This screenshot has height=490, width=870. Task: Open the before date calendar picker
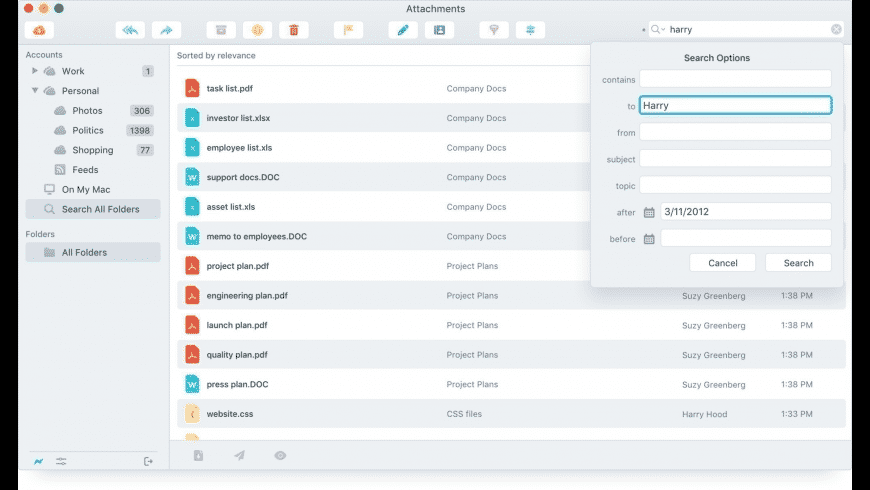click(649, 239)
